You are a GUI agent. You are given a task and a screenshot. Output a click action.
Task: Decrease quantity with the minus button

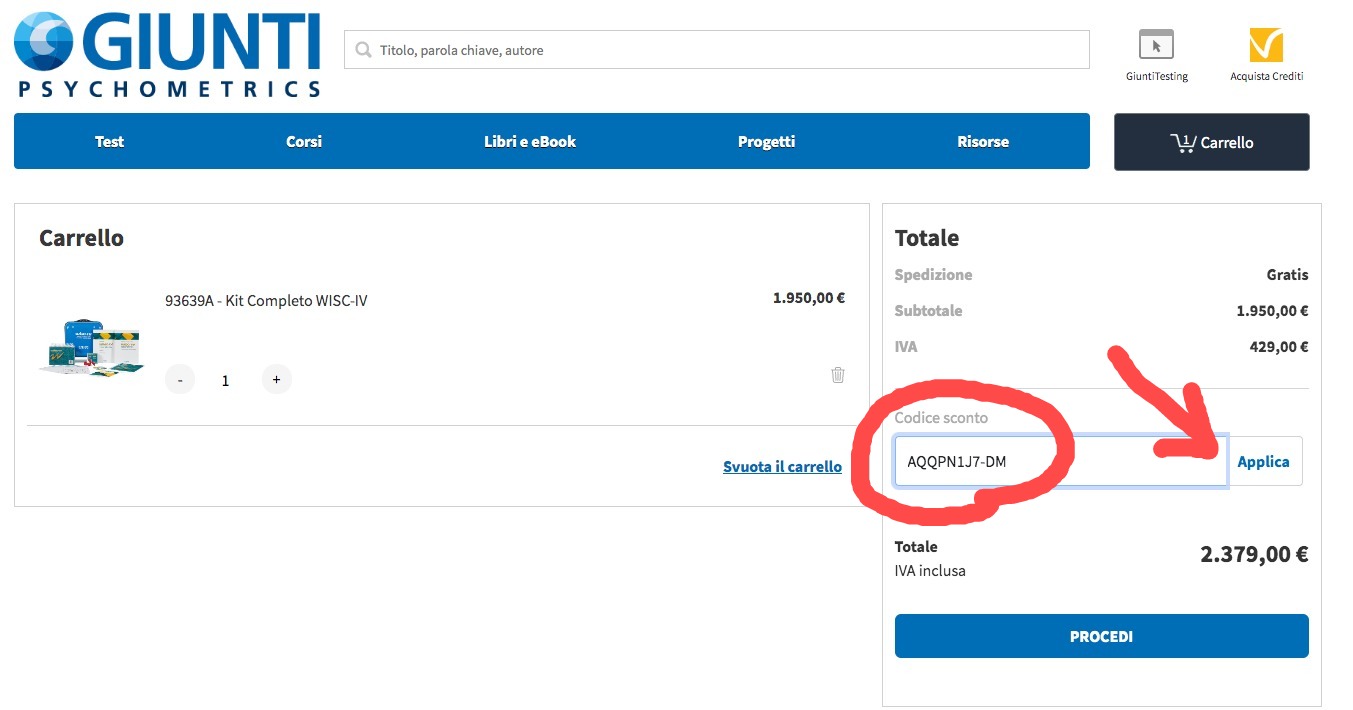[x=180, y=380]
